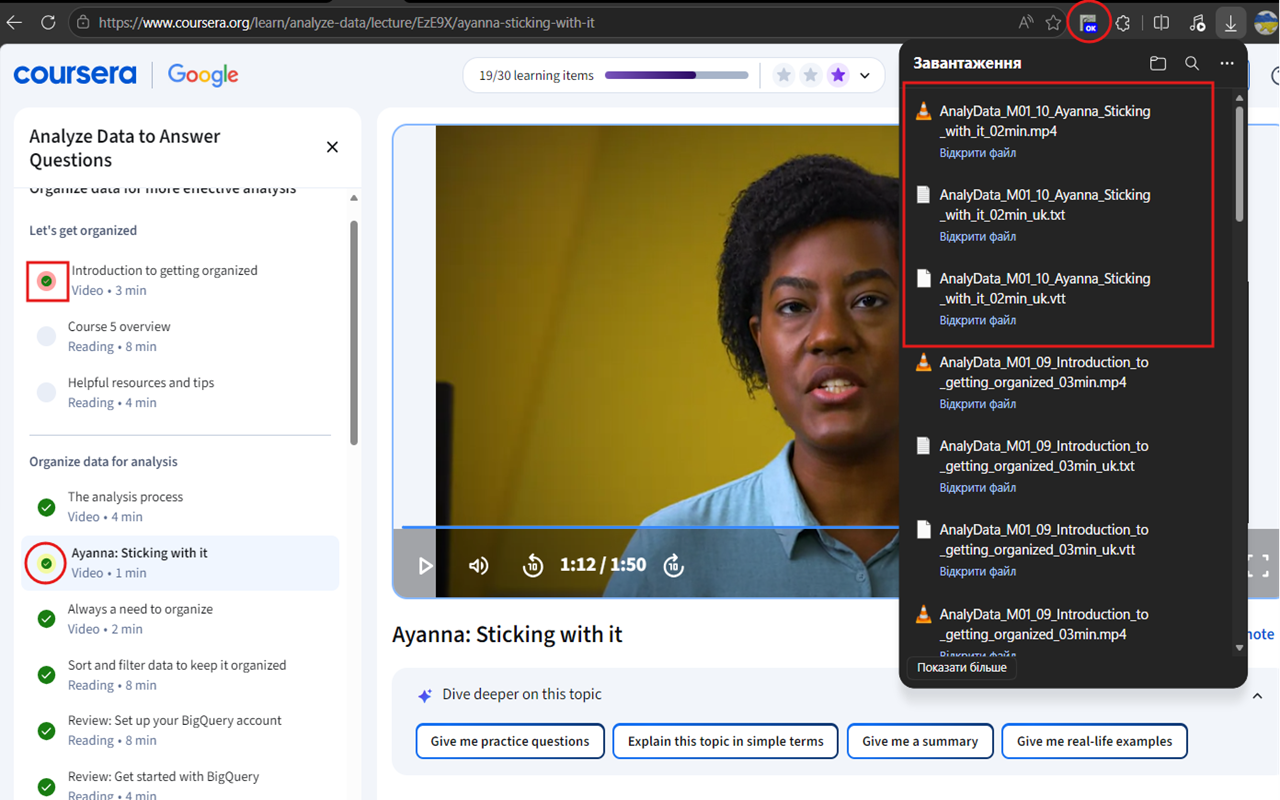The width and height of the screenshot is (1280, 800).
Task: Expand the learning items rating dropdown chevron
Action: [x=865, y=75]
